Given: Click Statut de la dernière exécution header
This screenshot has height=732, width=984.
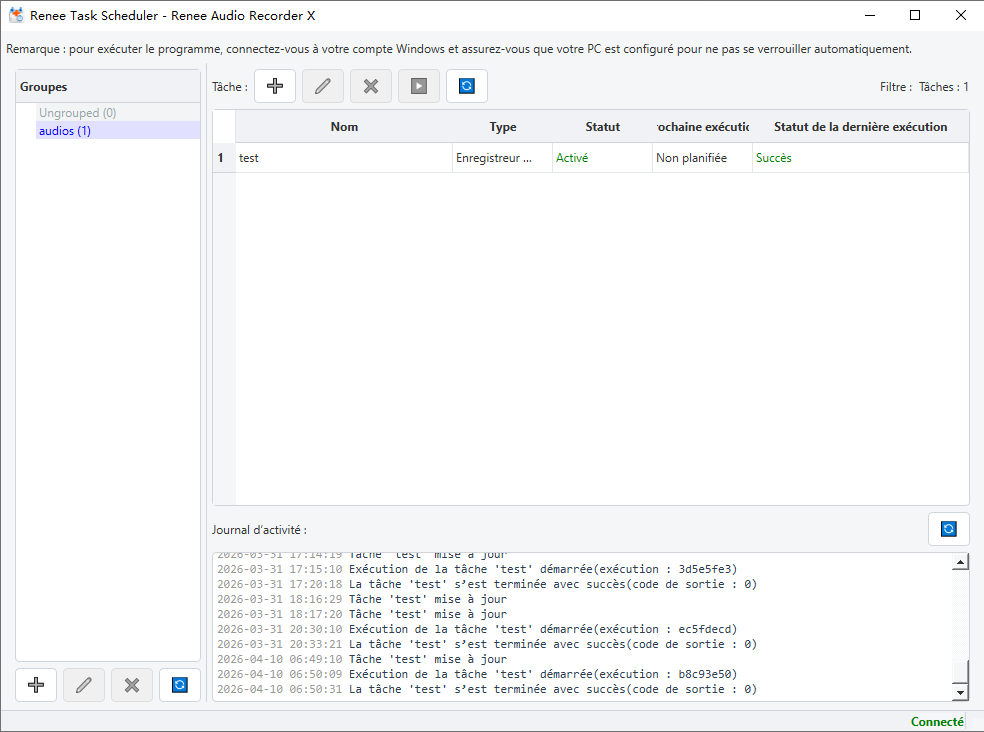Looking at the screenshot, I should [860, 127].
